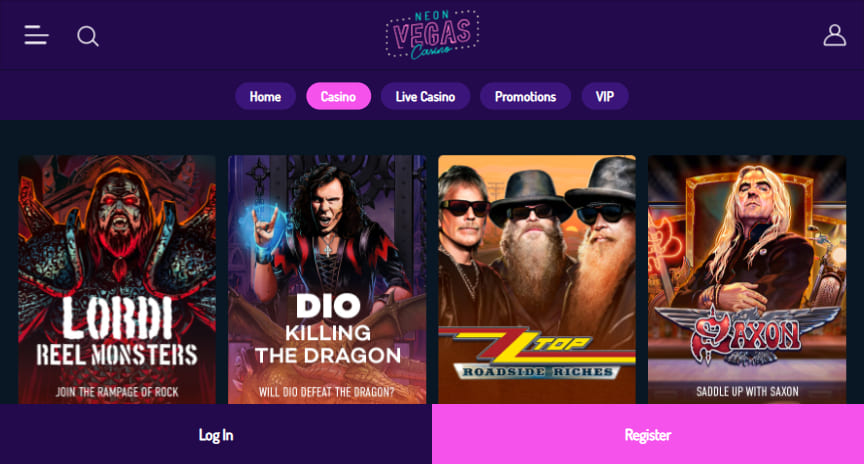Click the red Saxon eagle emblem
Screen dimensions: 864x464
(x=747, y=334)
